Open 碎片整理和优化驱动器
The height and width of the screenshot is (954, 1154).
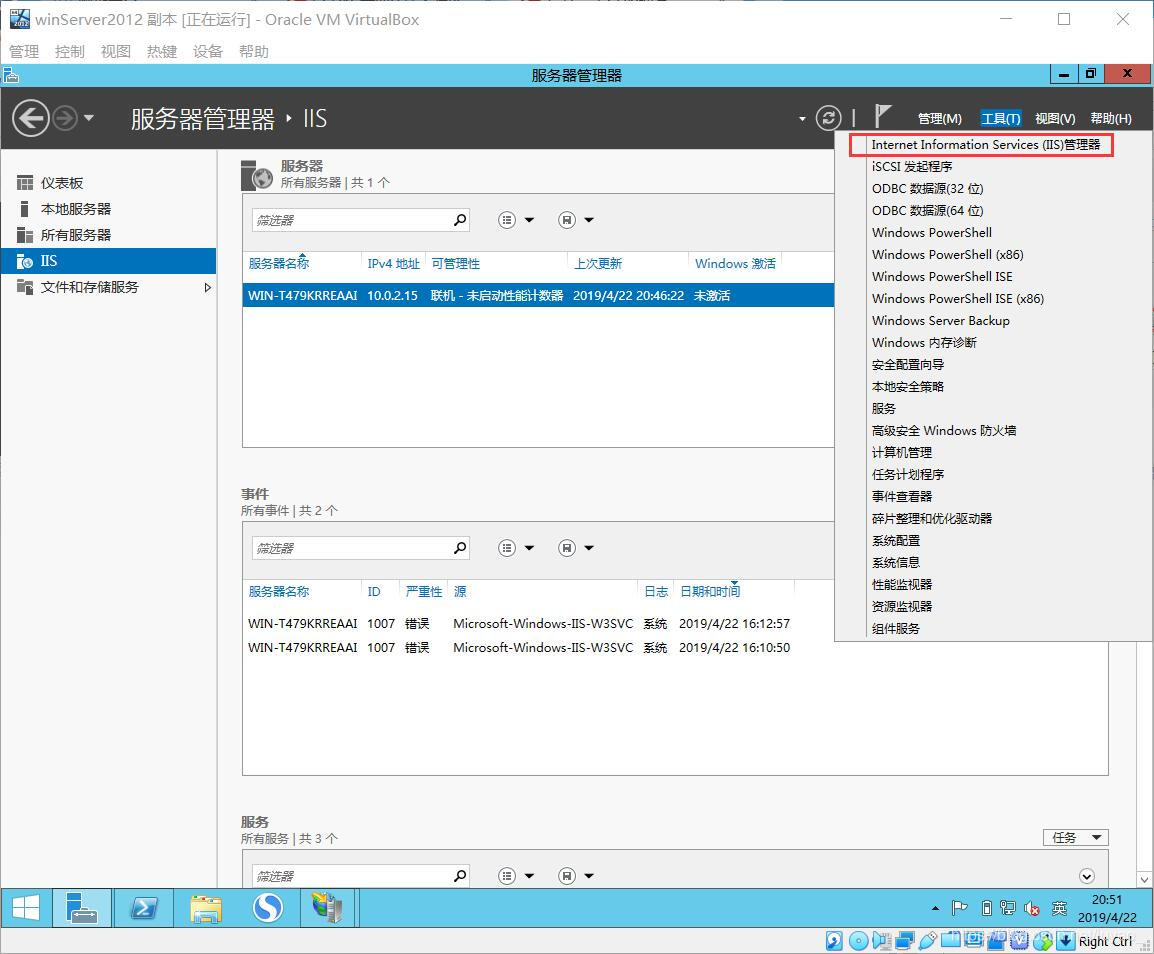point(932,519)
